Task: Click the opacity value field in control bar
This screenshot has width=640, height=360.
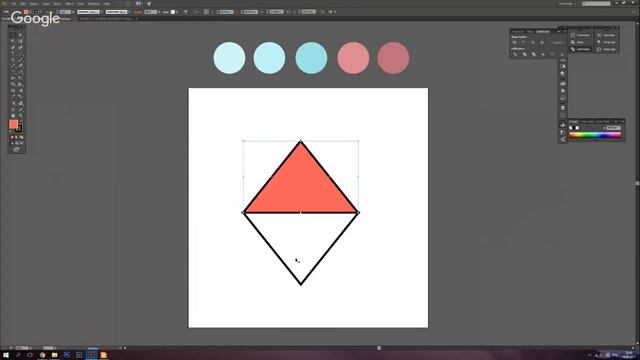Action: (150, 12)
